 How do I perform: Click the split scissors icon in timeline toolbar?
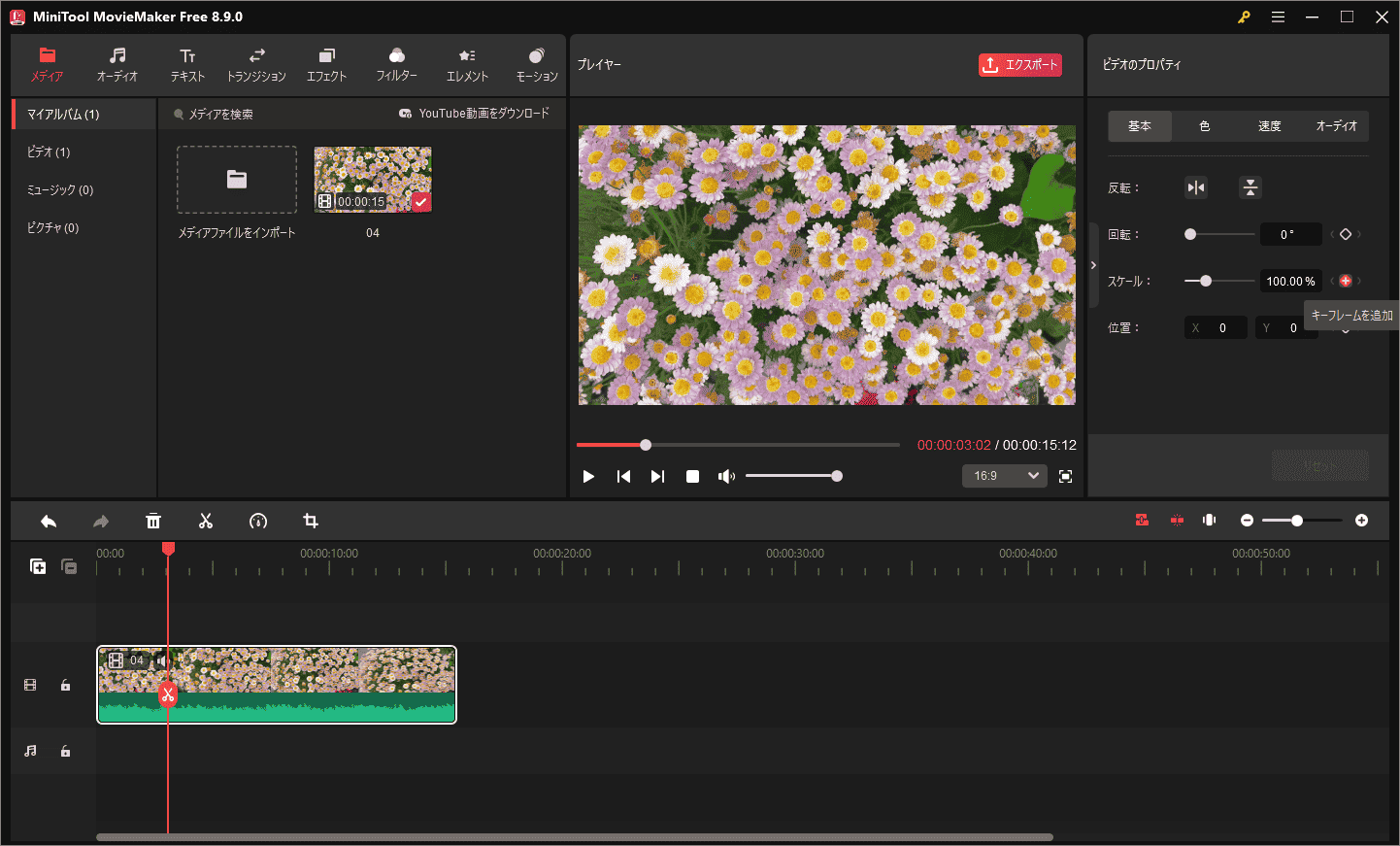click(x=206, y=522)
